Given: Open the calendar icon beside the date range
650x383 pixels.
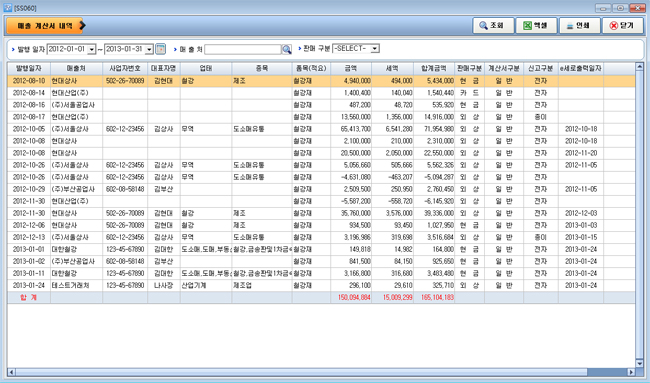Looking at the screenshot, I should [x=160, y=49].
